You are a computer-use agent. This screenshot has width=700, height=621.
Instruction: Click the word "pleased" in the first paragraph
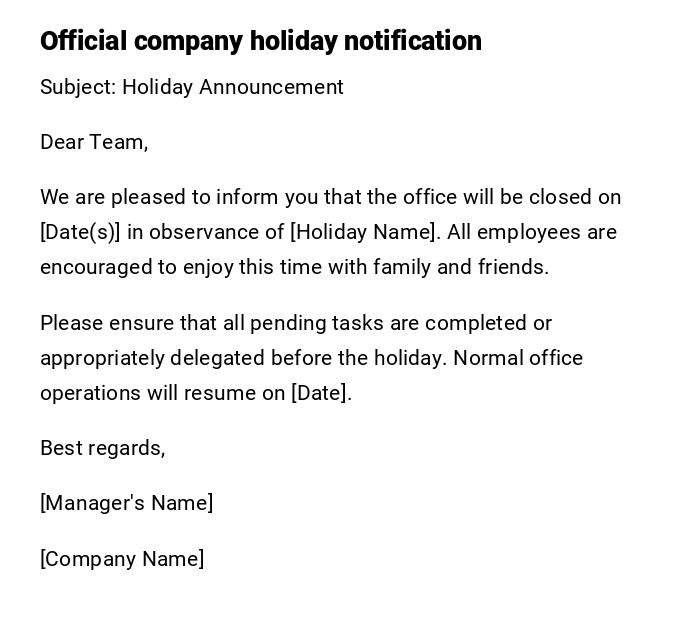pos(146,197)
